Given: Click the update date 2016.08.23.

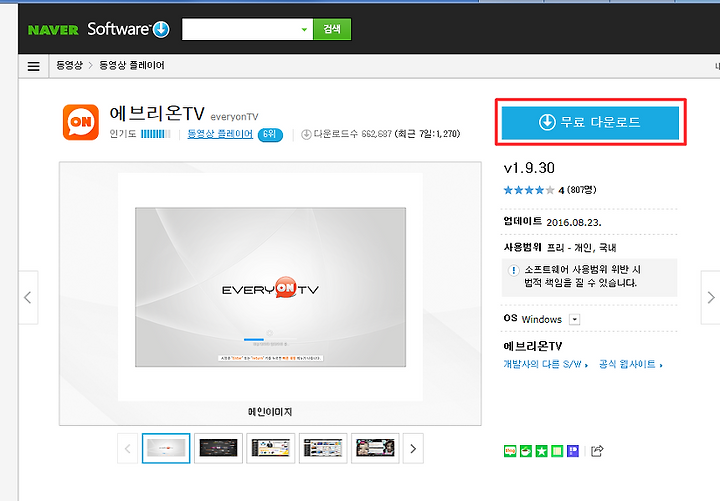Looking at the screenshot, I should [x=574, y=223].
